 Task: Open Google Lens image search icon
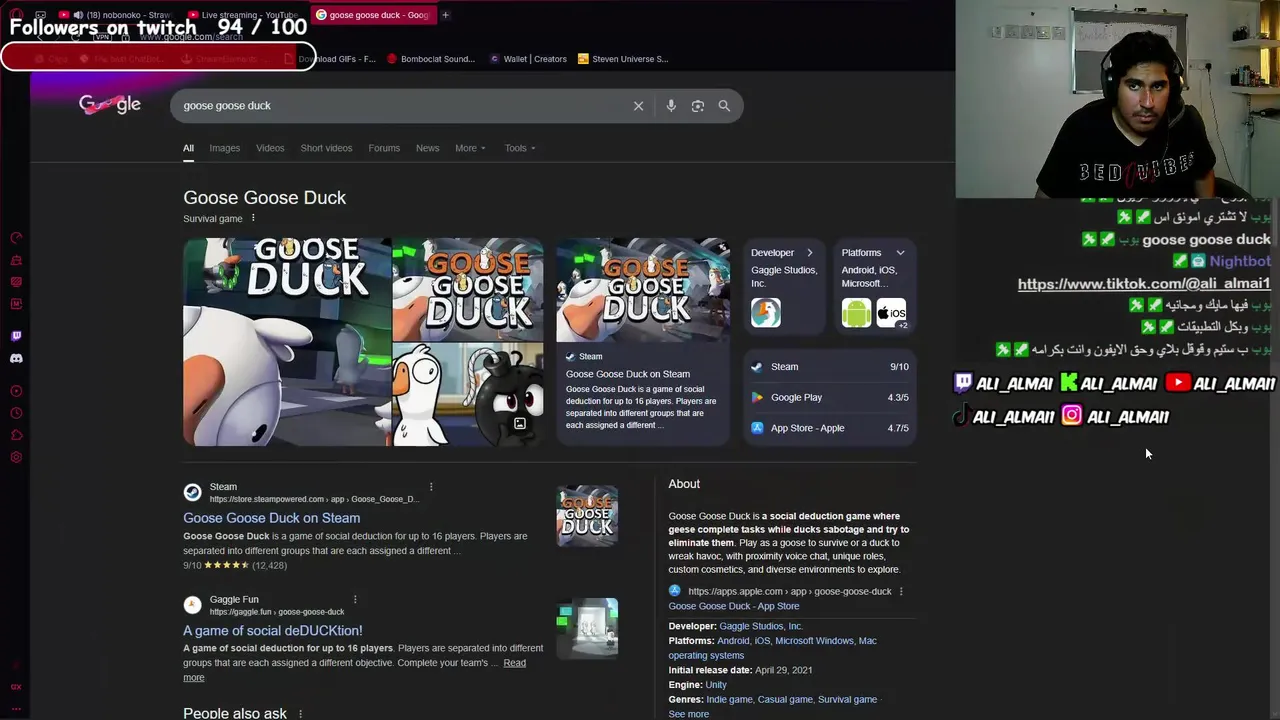pyautogui.click(x=698, y=106)
